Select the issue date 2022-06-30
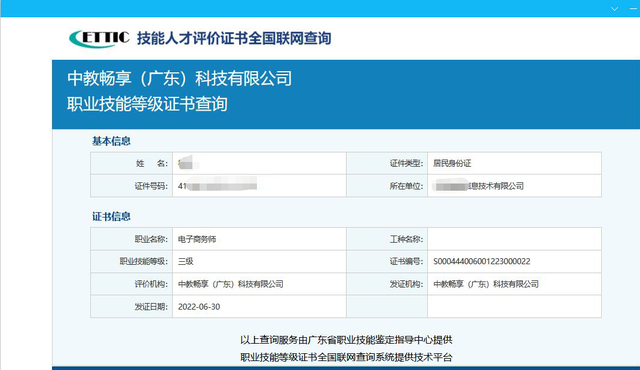Viewport: 640px width, 370px height. click(199, 307)
